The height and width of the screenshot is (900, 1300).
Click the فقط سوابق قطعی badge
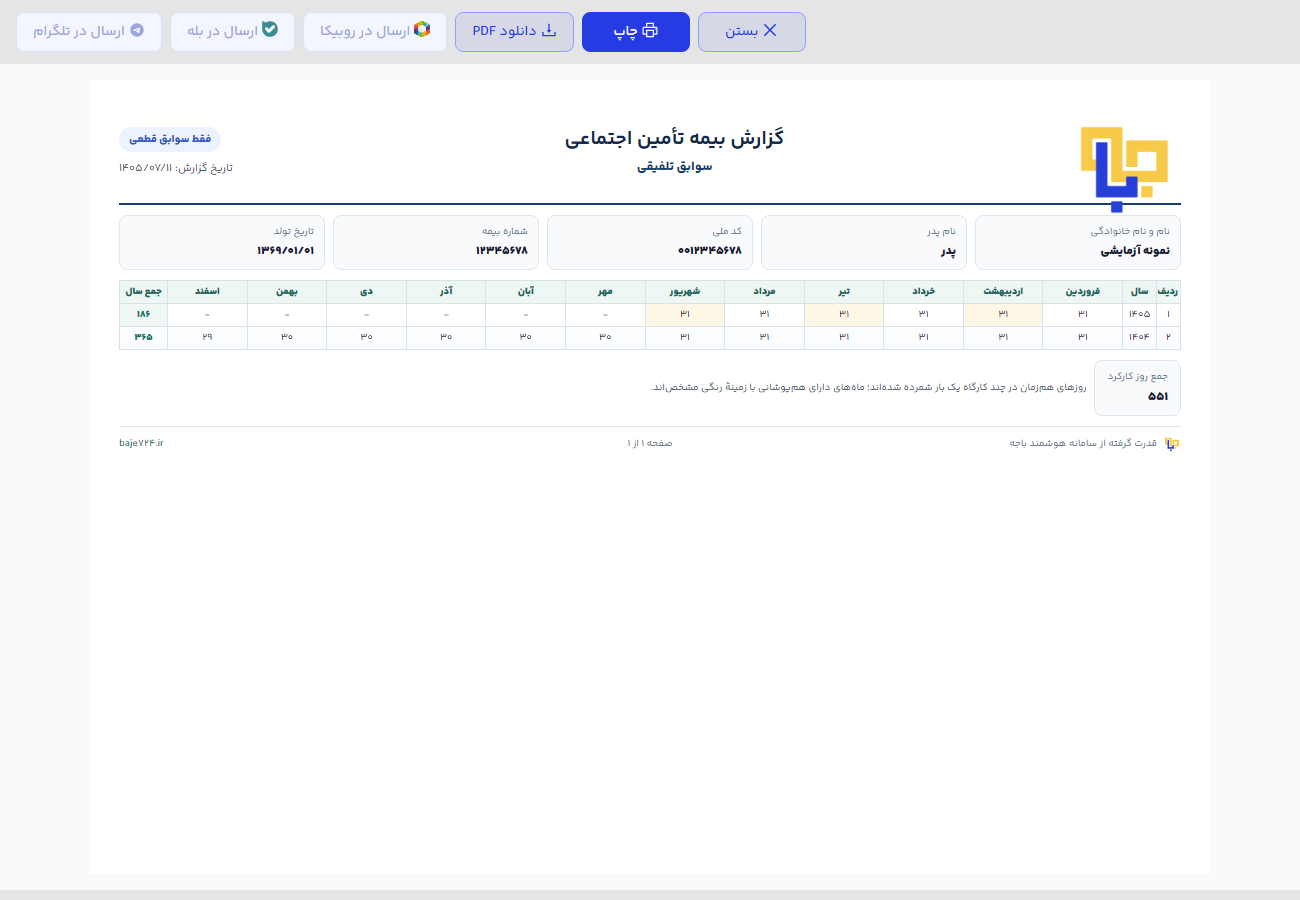coord(170,140)
